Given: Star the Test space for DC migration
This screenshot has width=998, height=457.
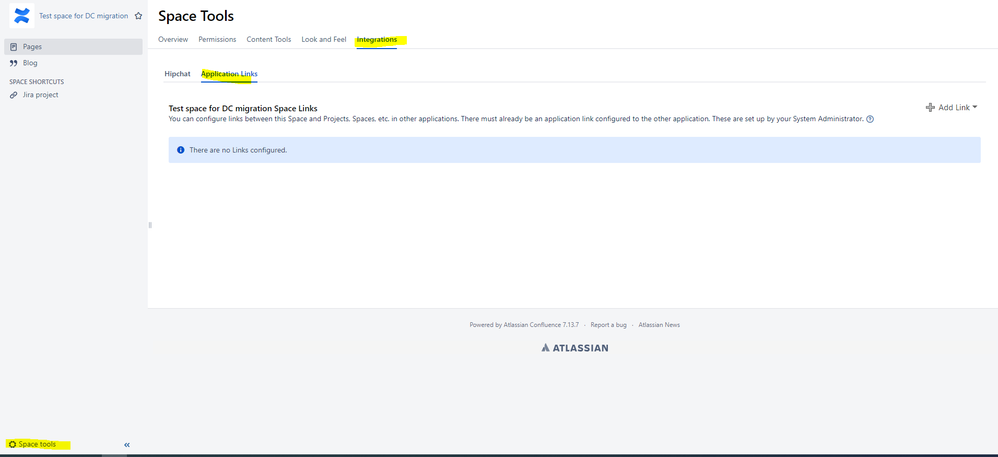Looking at the screenshot, I should tap(138, 16).
